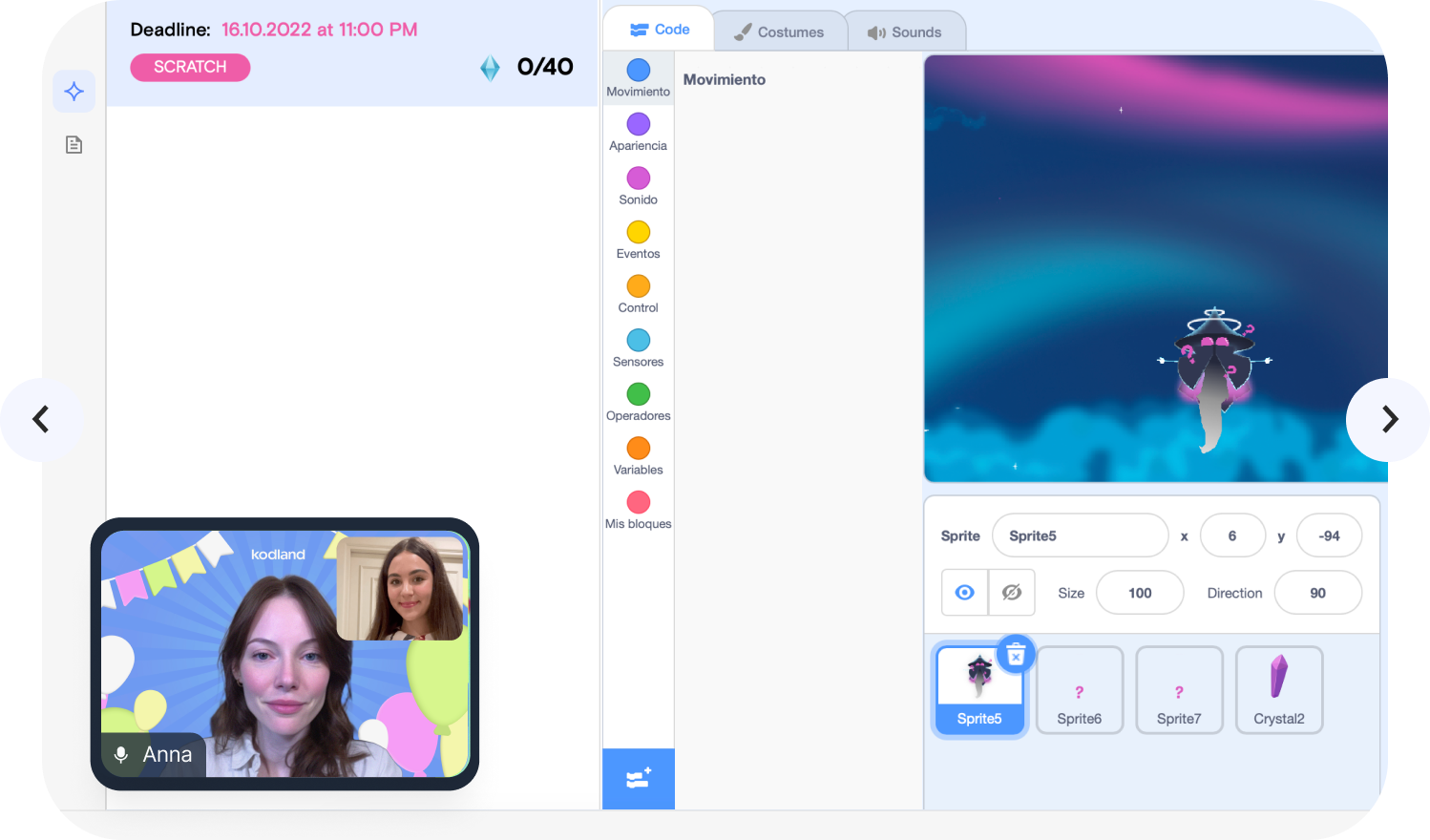This screenshot has height=840, width=1430.
Task: Hide the sprite with crossed-eye icon
Action: click(x=1012, y=593)
